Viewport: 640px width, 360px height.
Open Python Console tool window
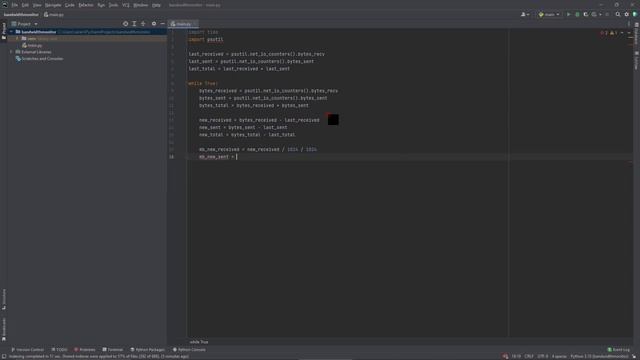click(x=189, y=350)
